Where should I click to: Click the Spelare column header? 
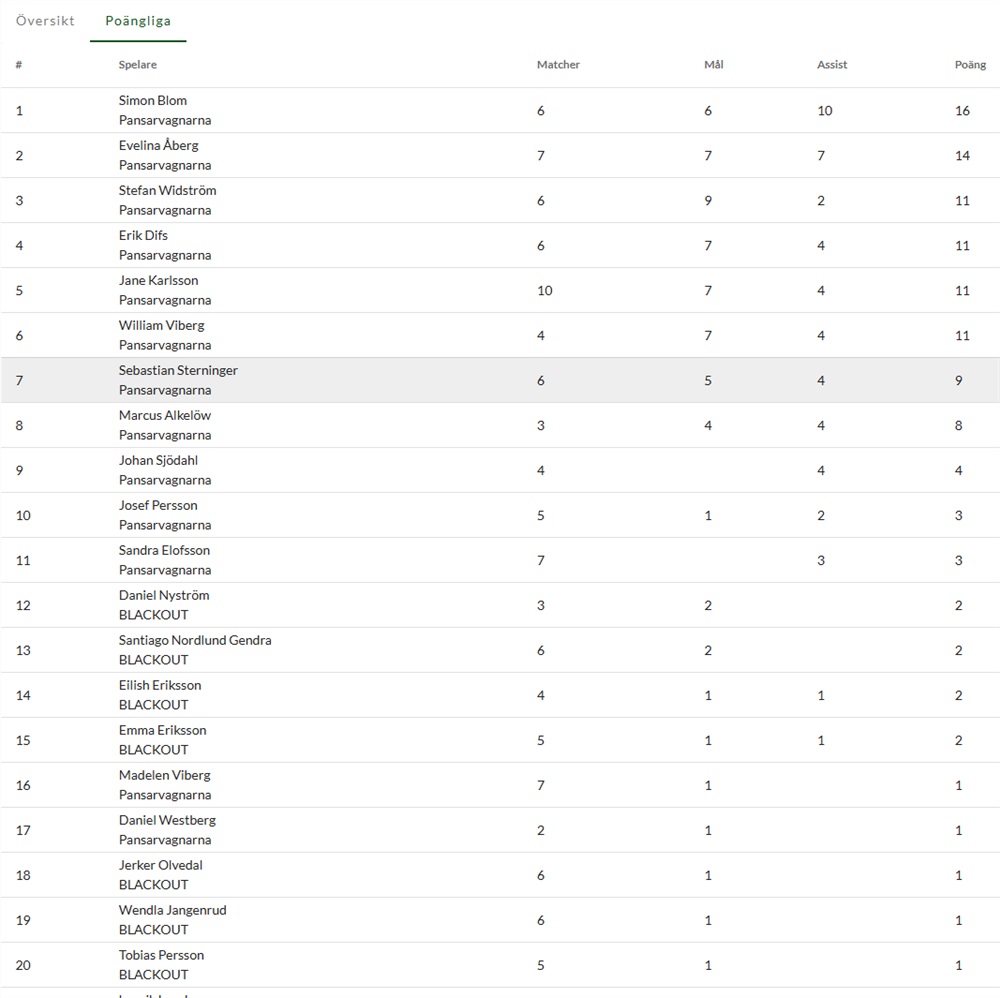point(138,65)
